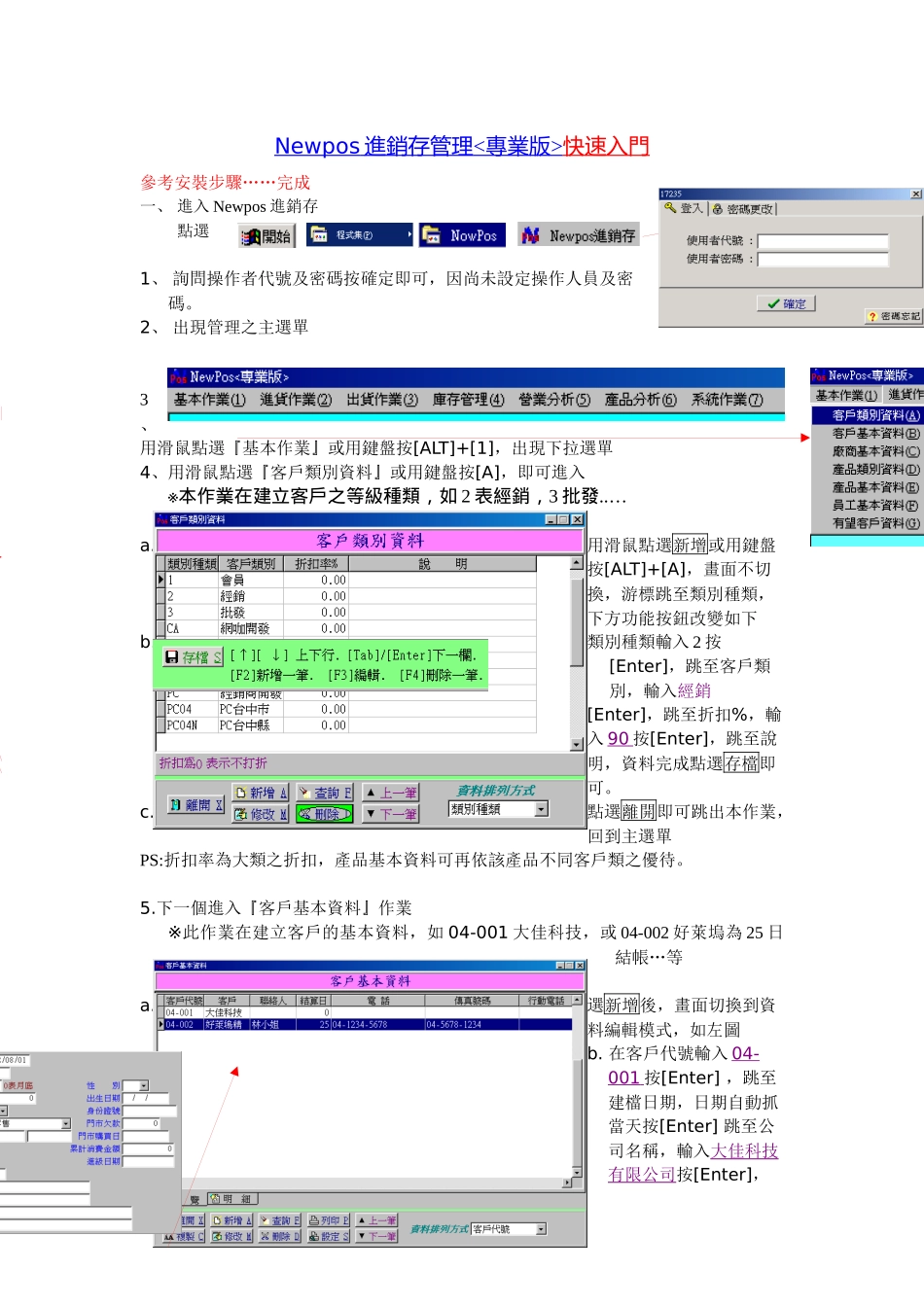Click the 列印 P print button

[329, 1220]
